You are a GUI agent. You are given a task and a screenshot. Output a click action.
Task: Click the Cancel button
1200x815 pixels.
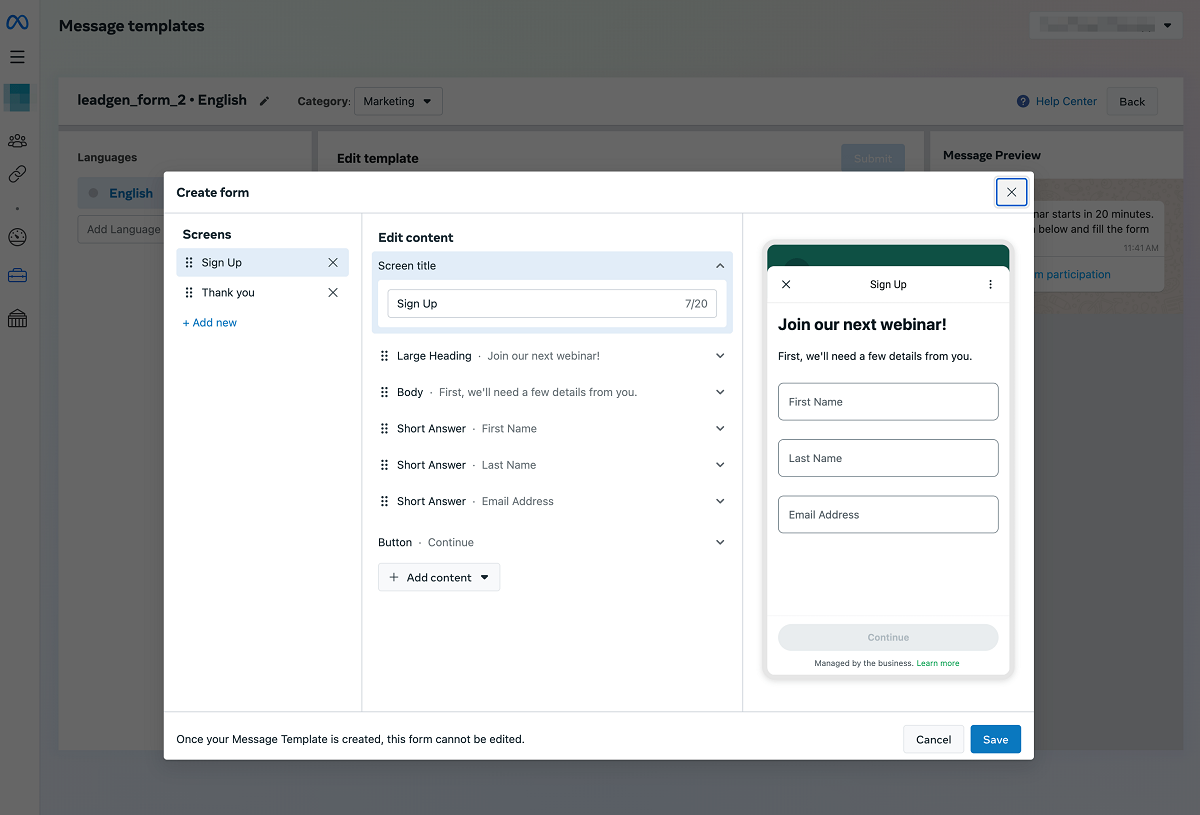[933, 740]
